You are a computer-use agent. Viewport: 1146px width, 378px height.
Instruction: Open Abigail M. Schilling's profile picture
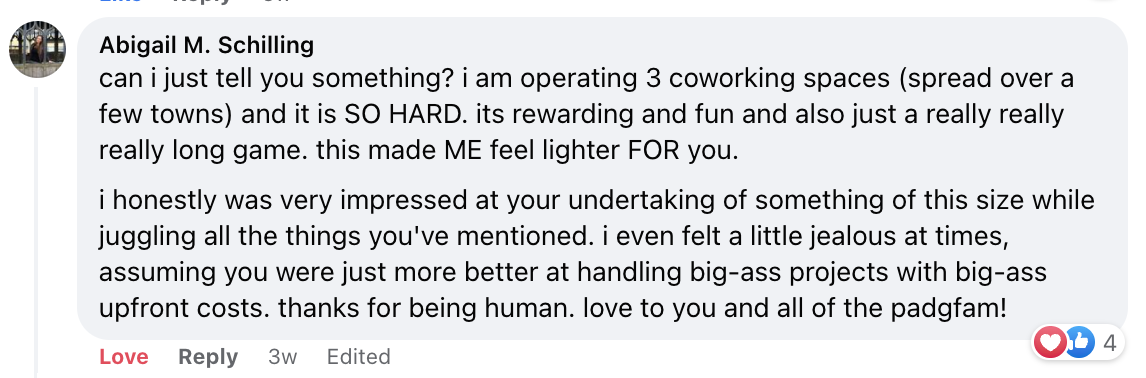[37, 49]
